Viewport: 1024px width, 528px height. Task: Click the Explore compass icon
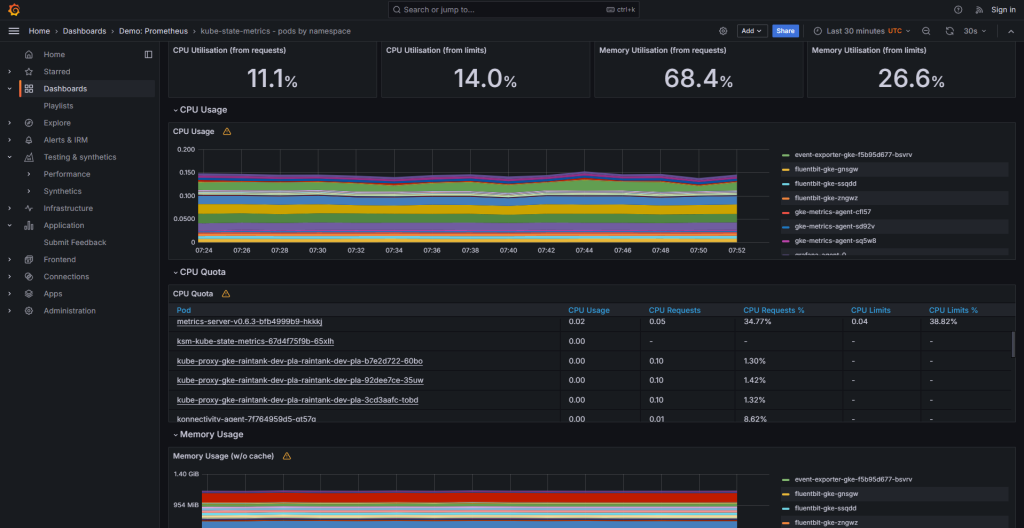point(29,123)
